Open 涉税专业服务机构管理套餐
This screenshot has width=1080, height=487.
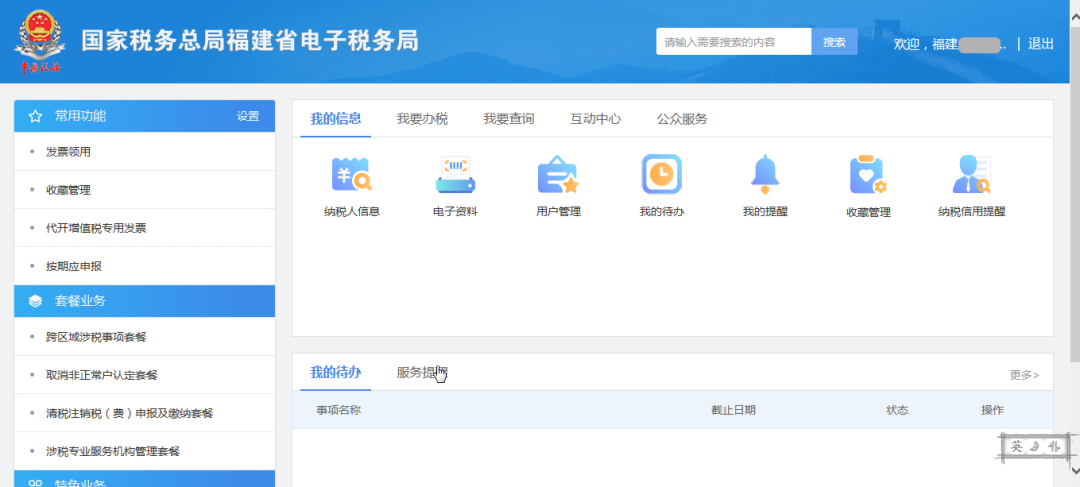coord(113,451)
